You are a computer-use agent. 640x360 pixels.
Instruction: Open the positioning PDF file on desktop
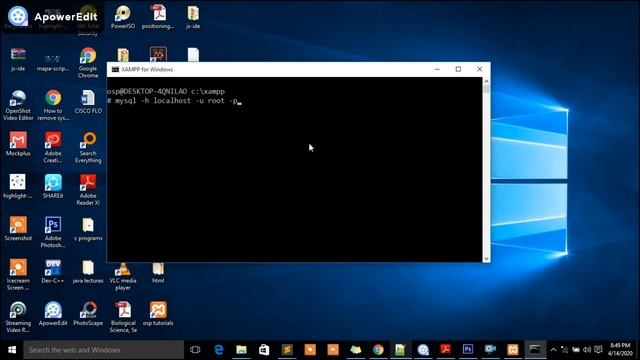tap(158, 17)
